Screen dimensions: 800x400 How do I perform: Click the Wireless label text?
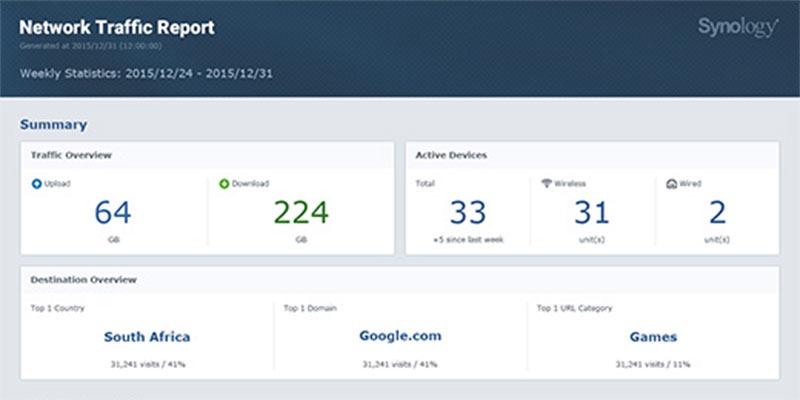coord(570,184)
